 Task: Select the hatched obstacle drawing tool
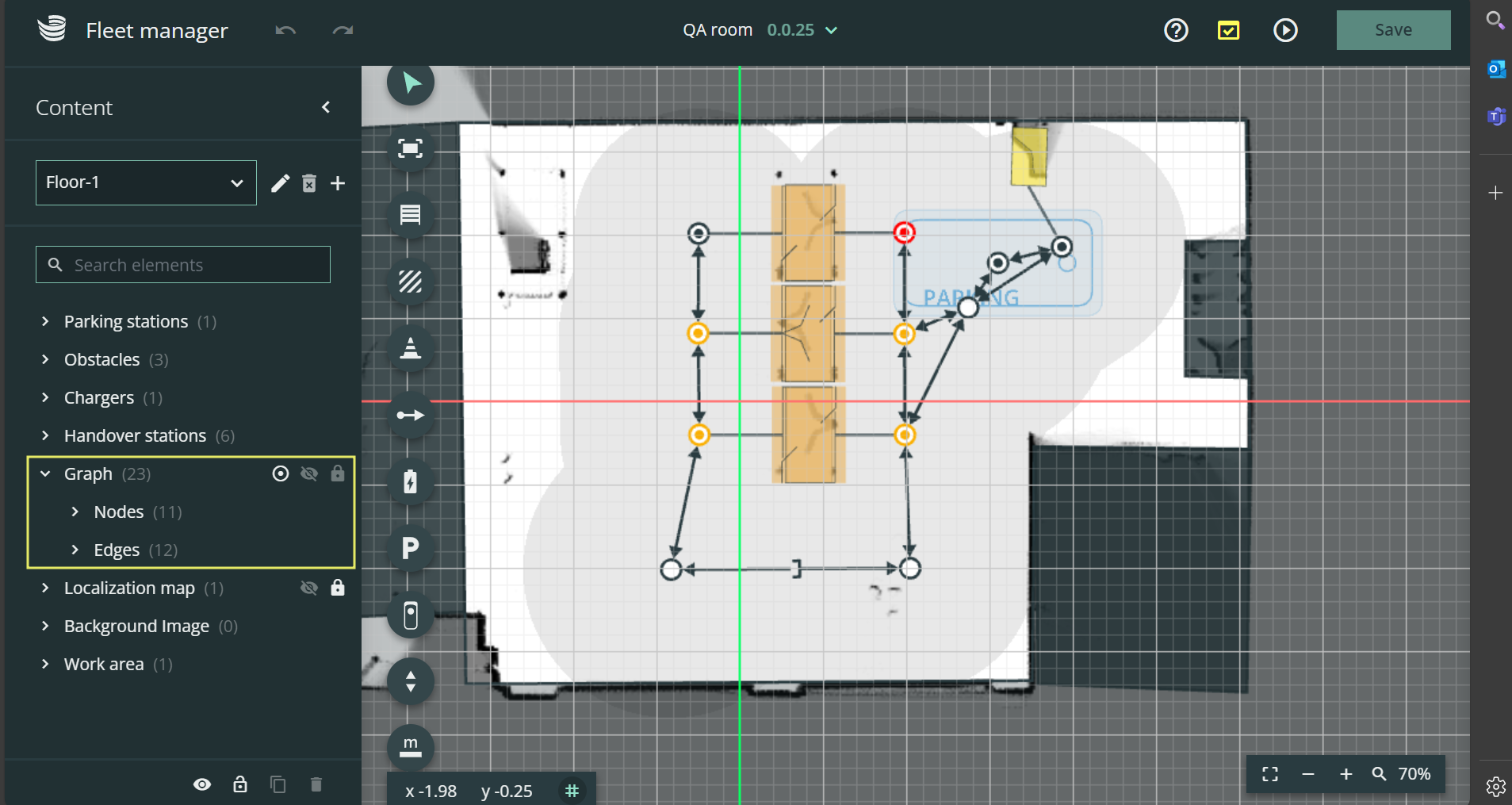coord(410,282)
